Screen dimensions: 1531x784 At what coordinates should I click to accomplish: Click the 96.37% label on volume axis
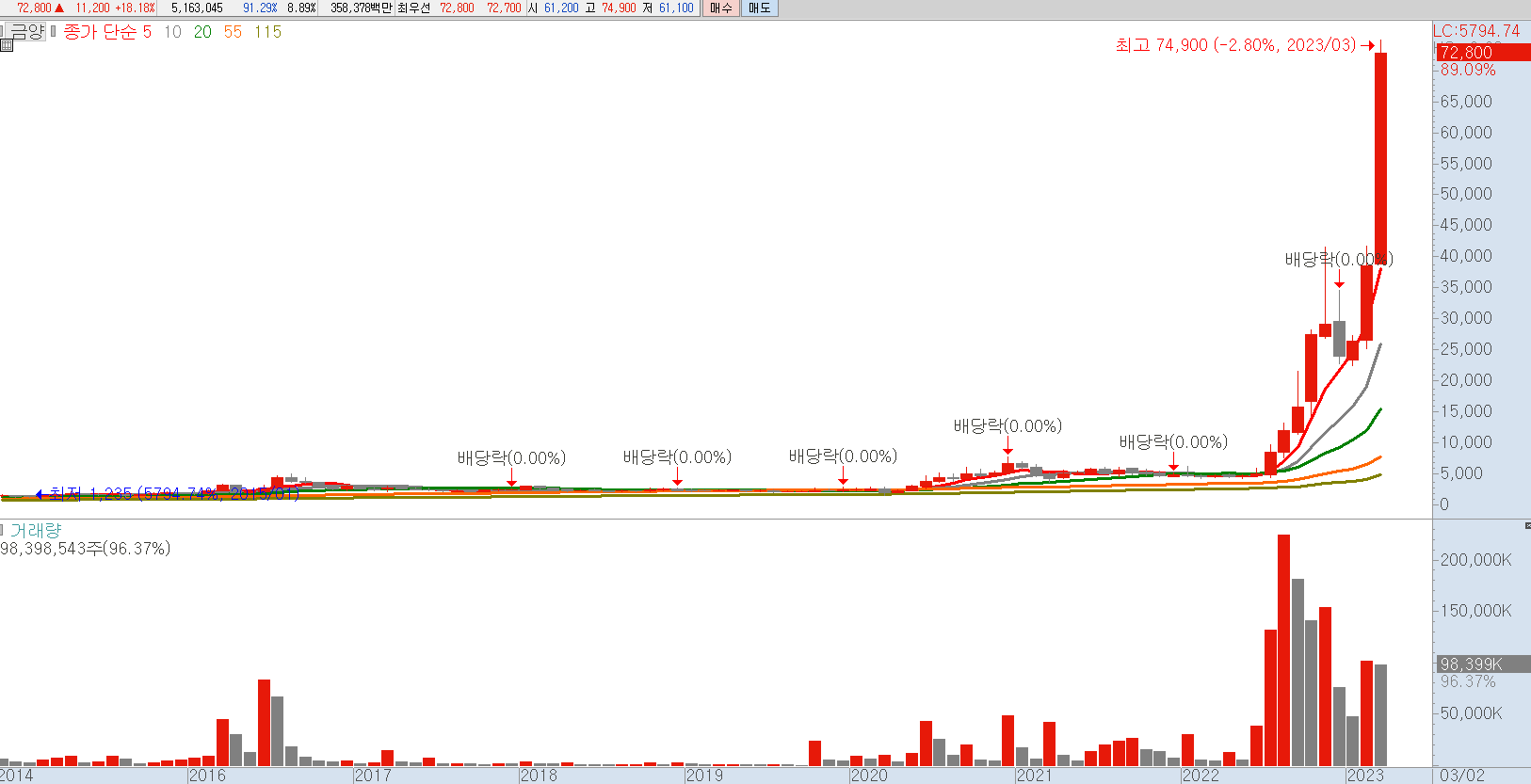point(1468,681)
